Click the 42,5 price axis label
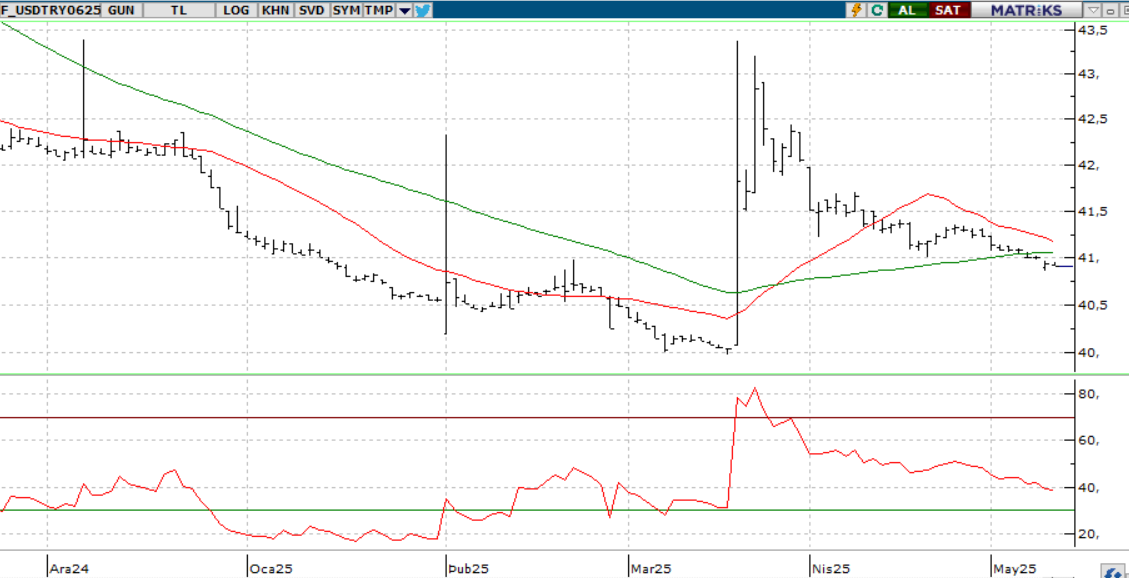Image resolution: width=1129 pixels, height=578 pixels. (x=1092, y=119)
